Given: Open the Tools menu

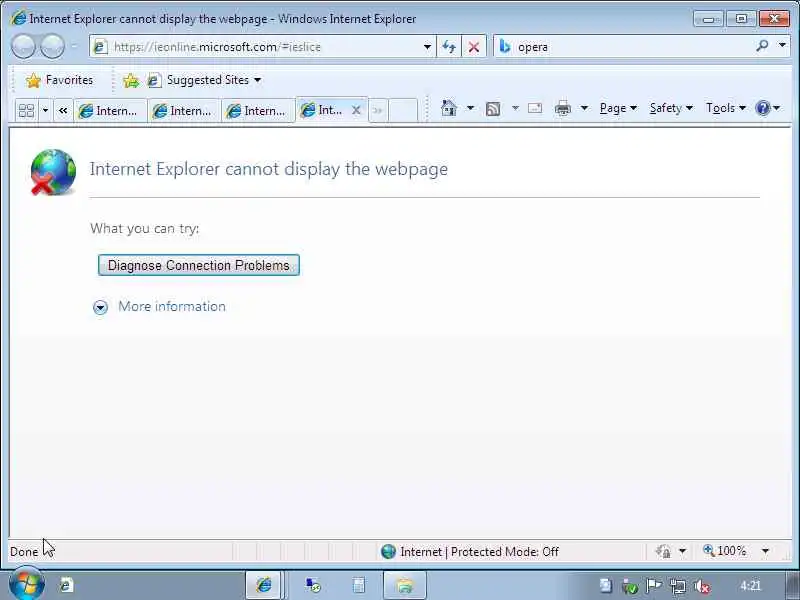Looking at the screenshot, I should (x=726, y=108).
